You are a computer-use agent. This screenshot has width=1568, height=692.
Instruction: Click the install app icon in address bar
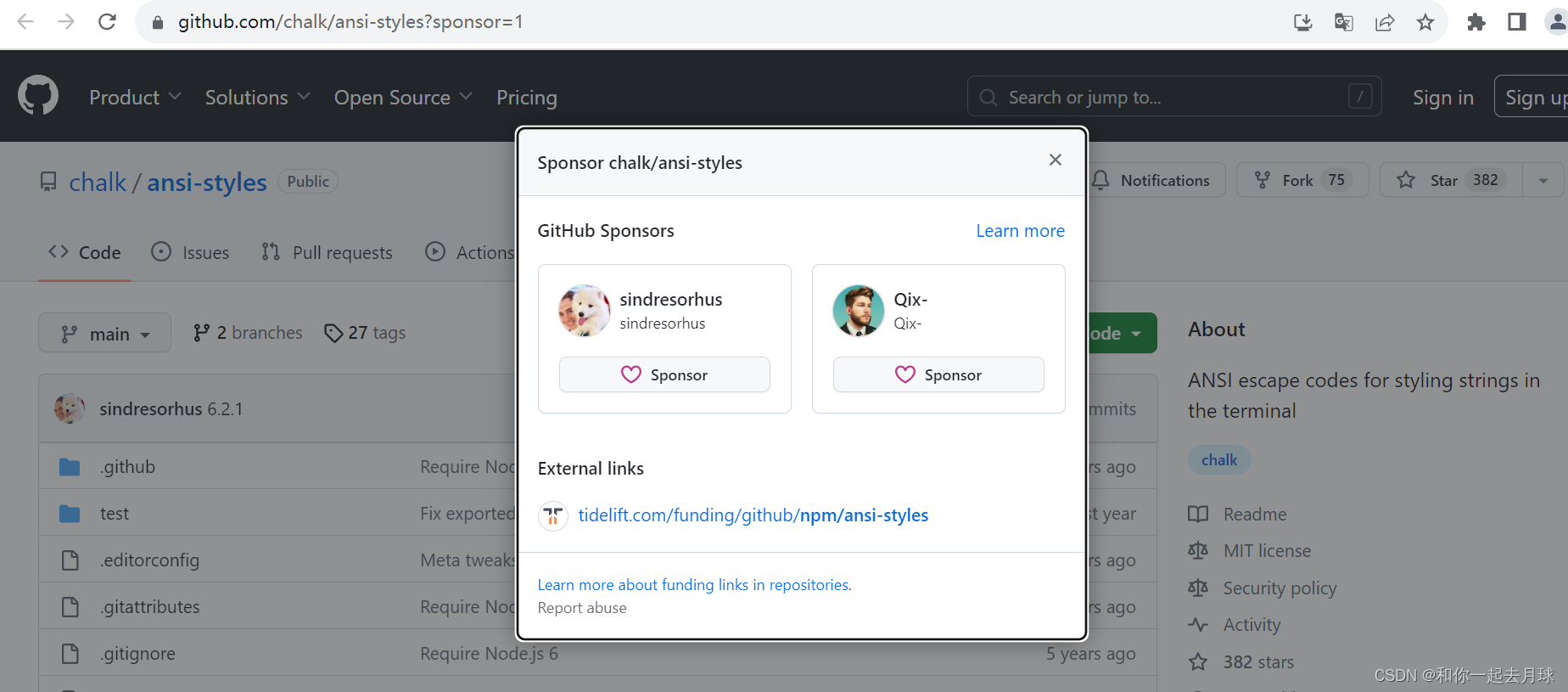1302,23
